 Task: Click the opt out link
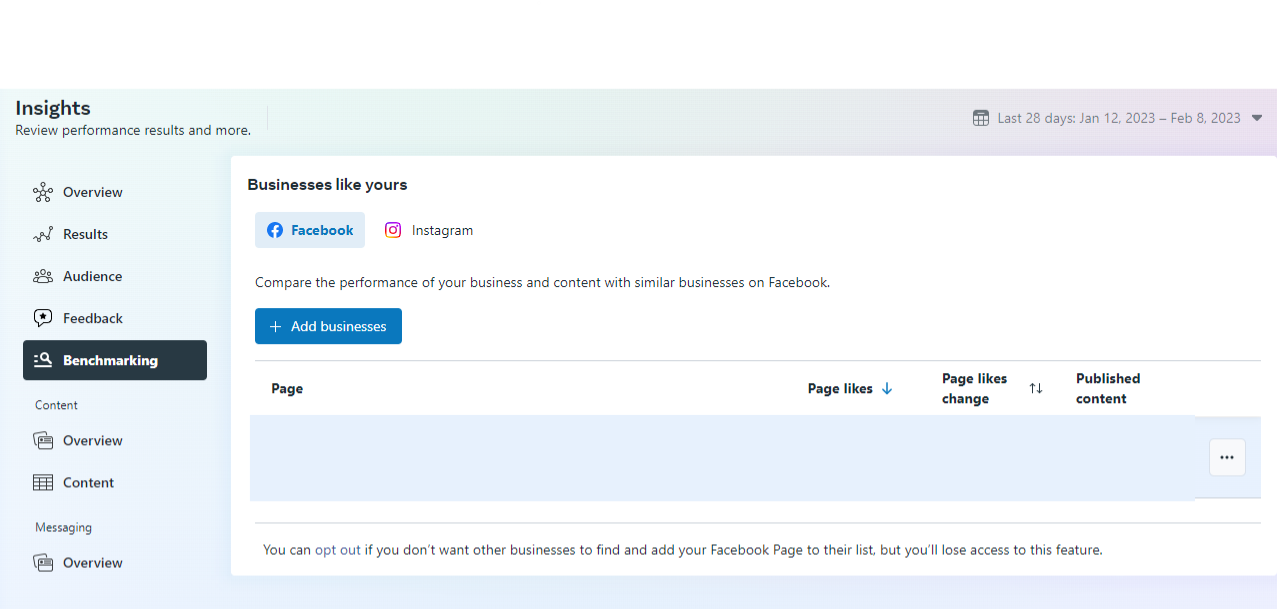pyautogui.click(x=338, y=550)
